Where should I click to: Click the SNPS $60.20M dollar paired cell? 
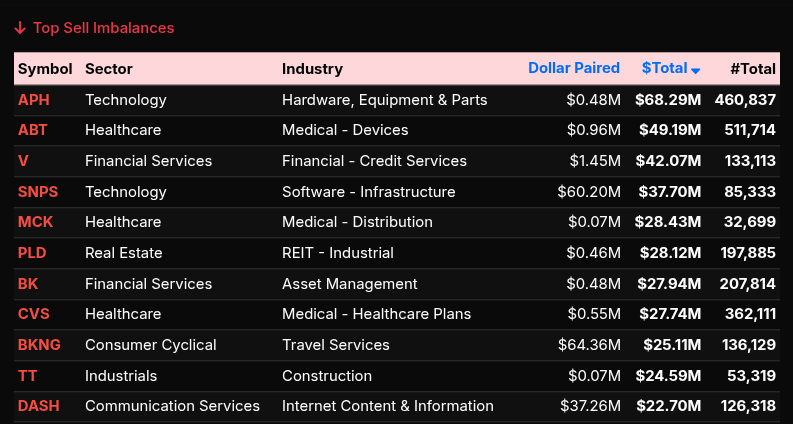pyautogui.click(x=589, y=192)
